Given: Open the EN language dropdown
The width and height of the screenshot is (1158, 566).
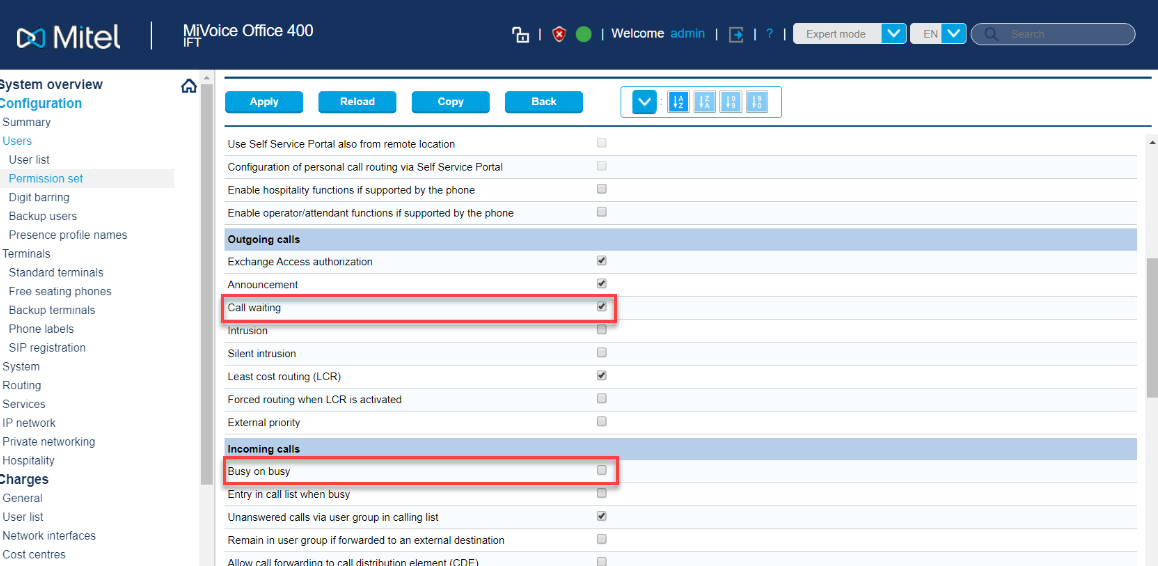Looking at the screenshot, I should click(x=954, y=34).
